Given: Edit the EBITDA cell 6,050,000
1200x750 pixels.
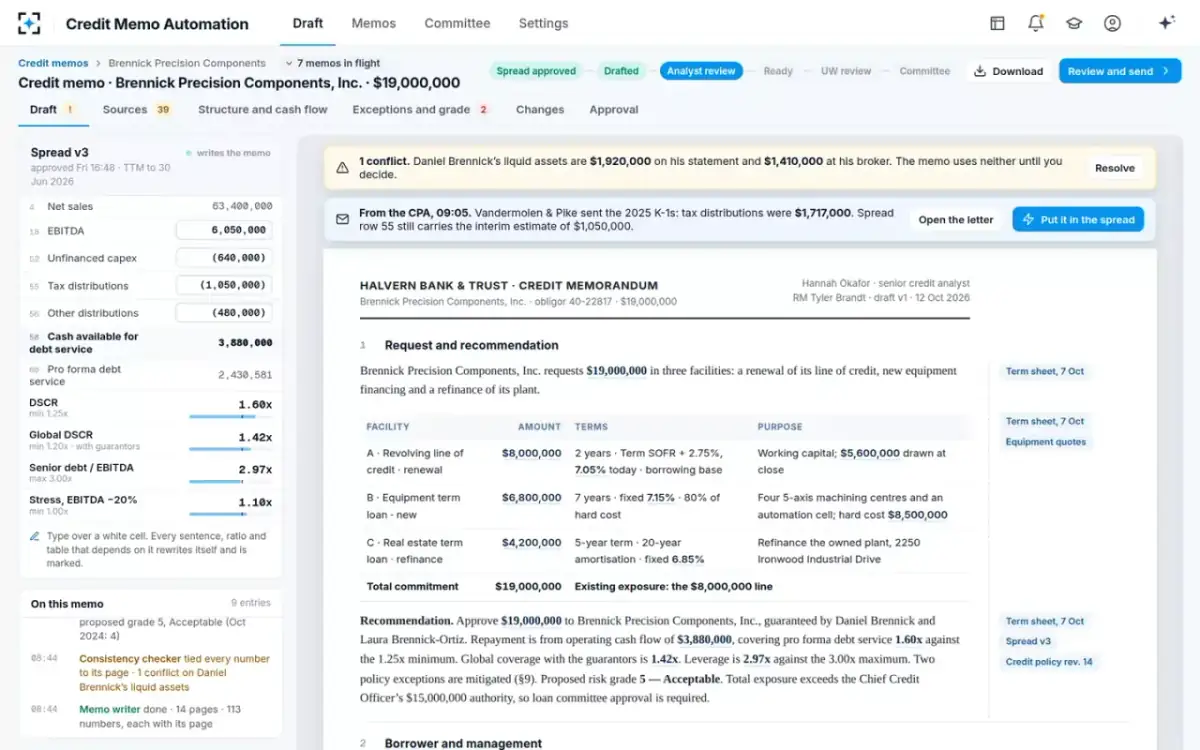Looking at the screenshot, I should pyautogui.click(x=224, y=230).
